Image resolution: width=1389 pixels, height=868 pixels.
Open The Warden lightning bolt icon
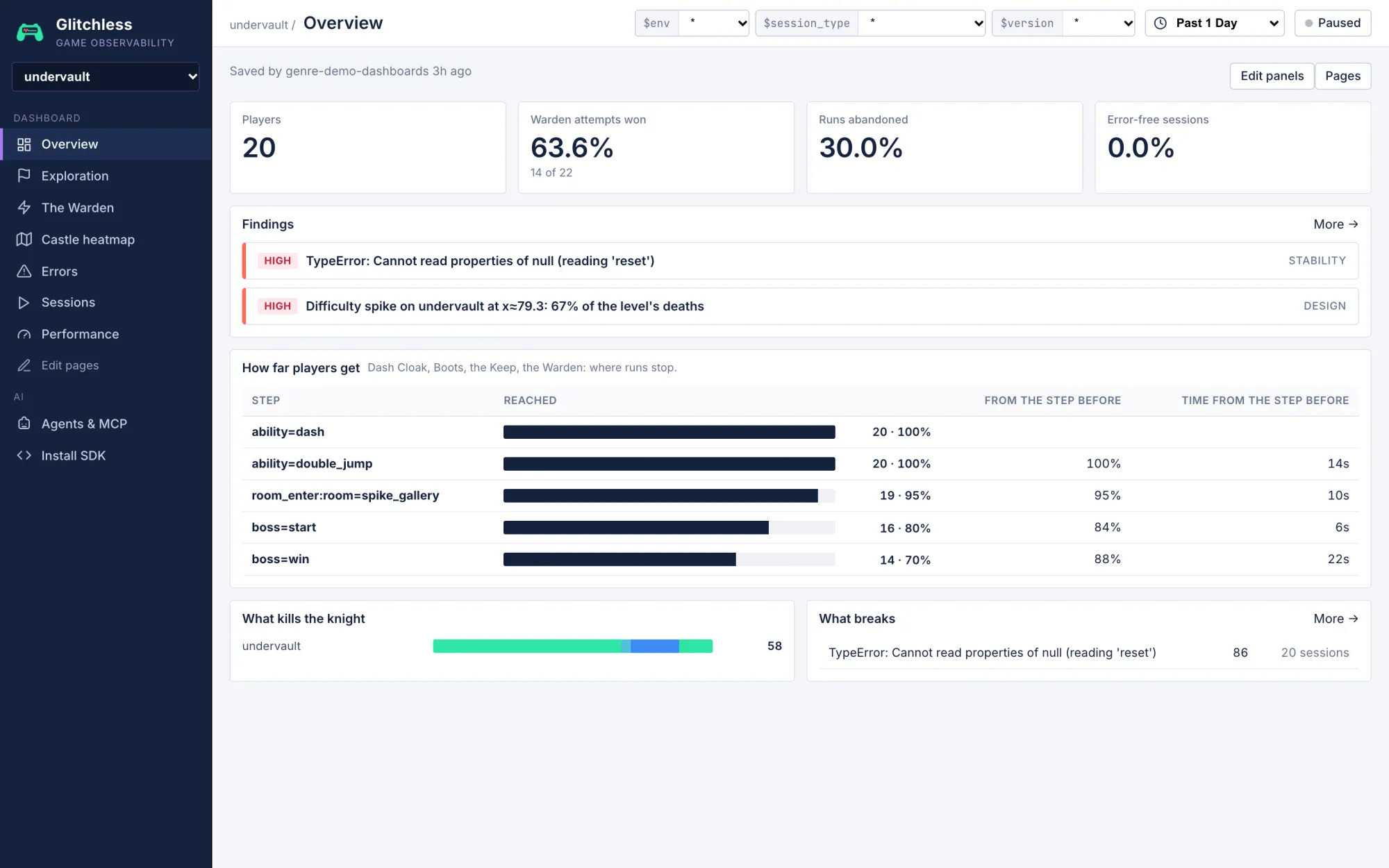[x=24, y=208]
